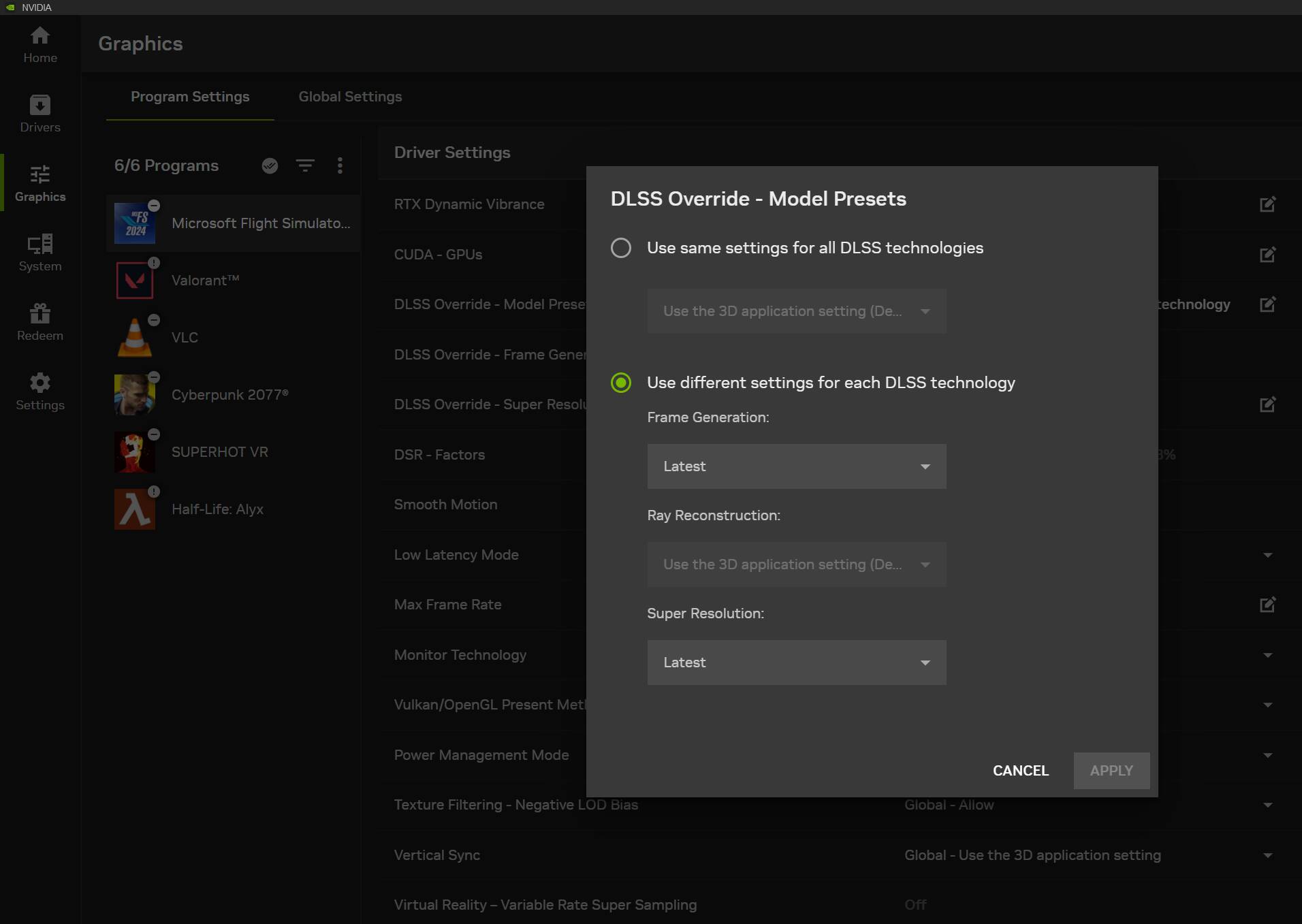The width and height of the screenshot is (1302, 924).
Task: Edit the RTX Dynamic Vibrance setting
Action: pos(1267,204)
